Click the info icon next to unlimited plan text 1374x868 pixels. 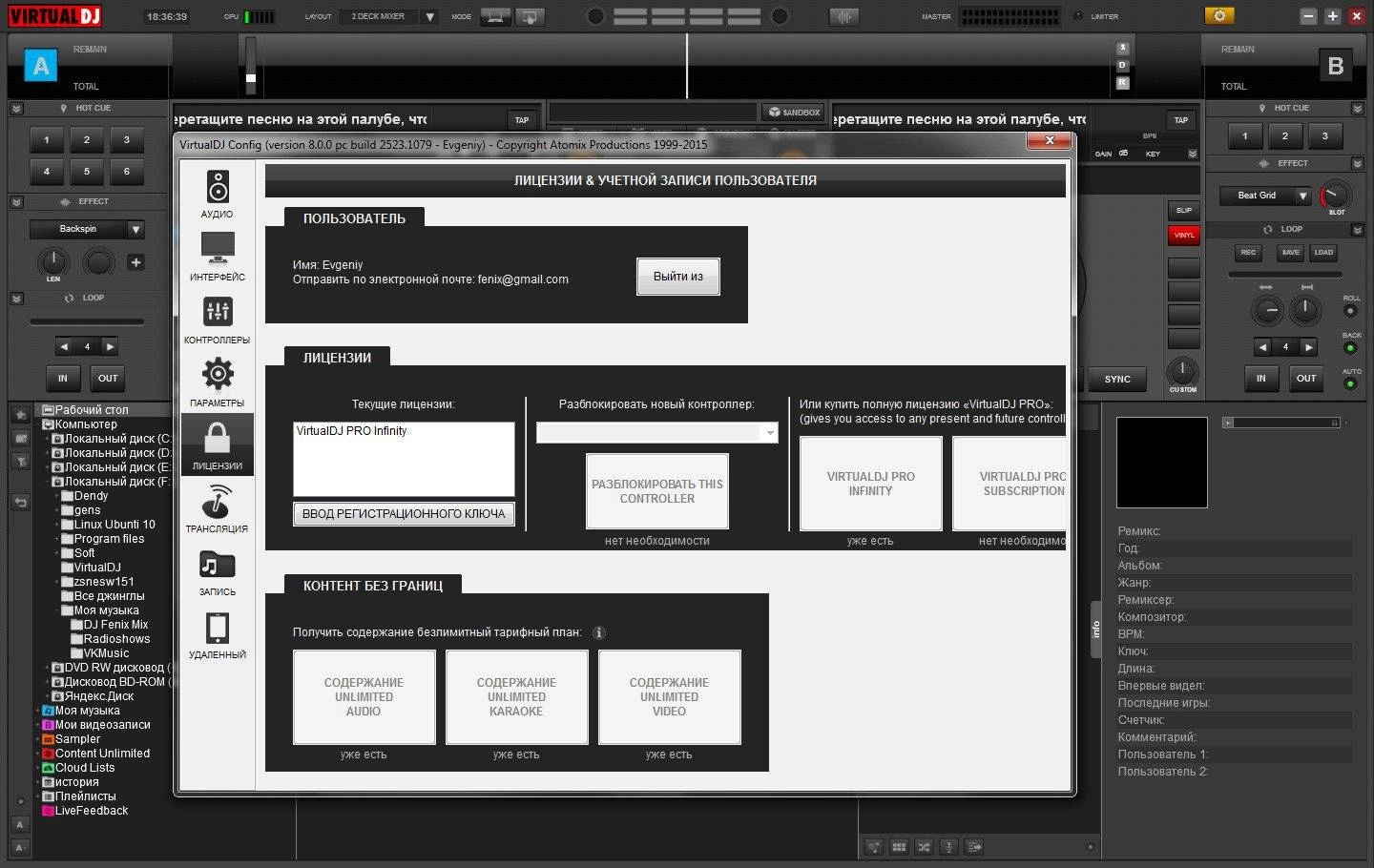(x=599, y=632)
